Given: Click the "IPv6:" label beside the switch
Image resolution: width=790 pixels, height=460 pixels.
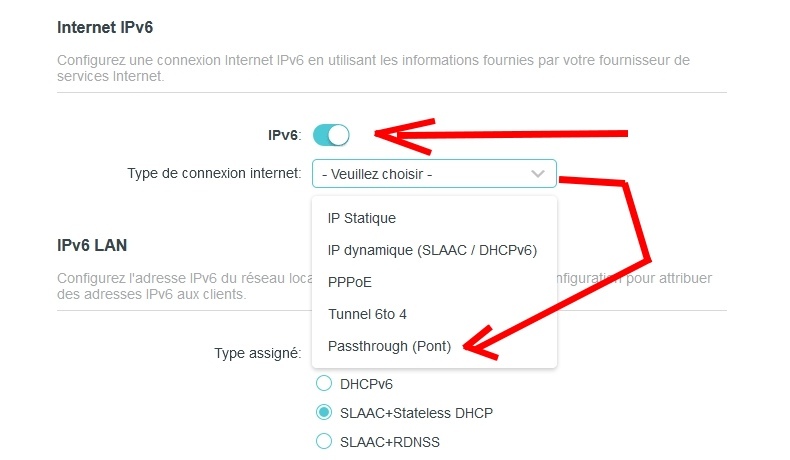Looking at the screenshot, I should tap(284, 135).
